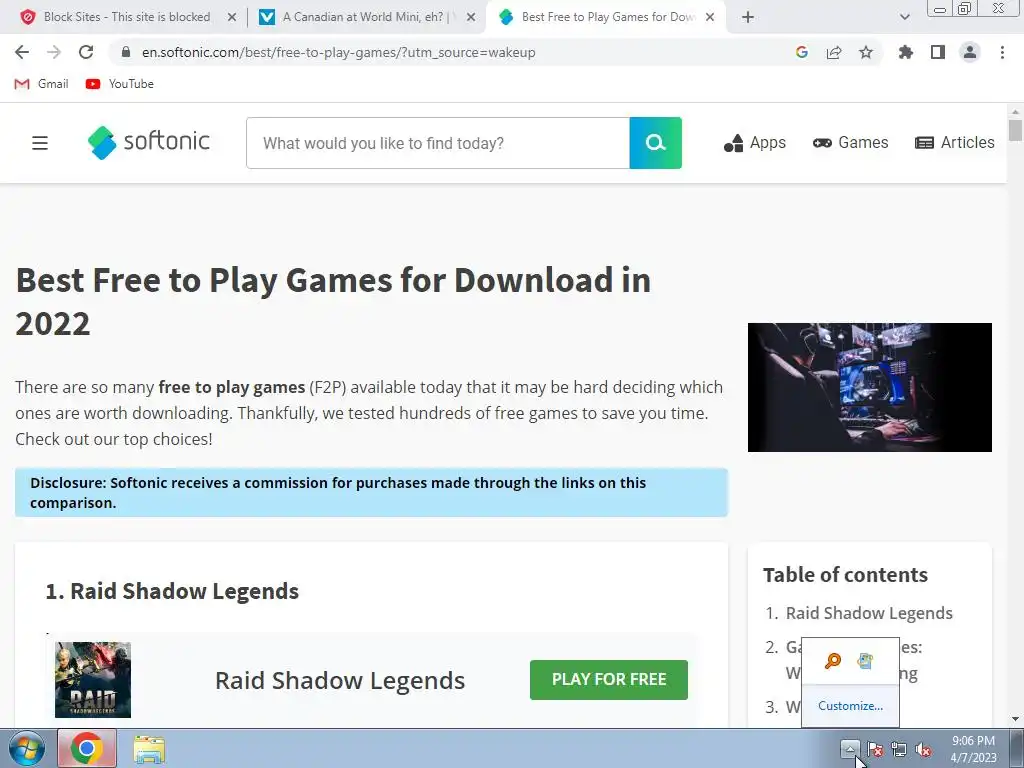Click the orange magnifier tray icon
The image size is (1024, 768).
(833, 661)
